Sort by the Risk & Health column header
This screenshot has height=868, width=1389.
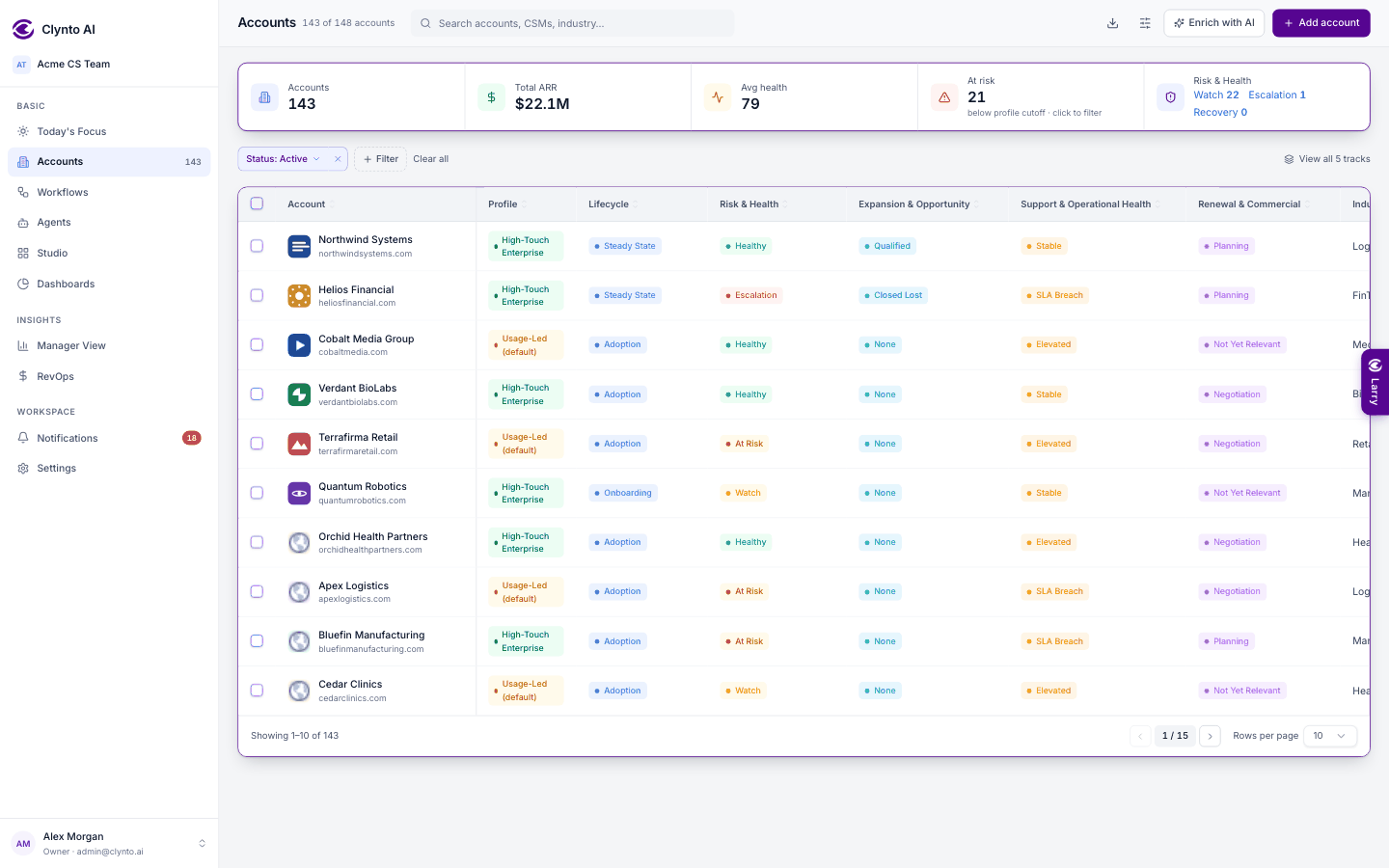pos(752,204)
